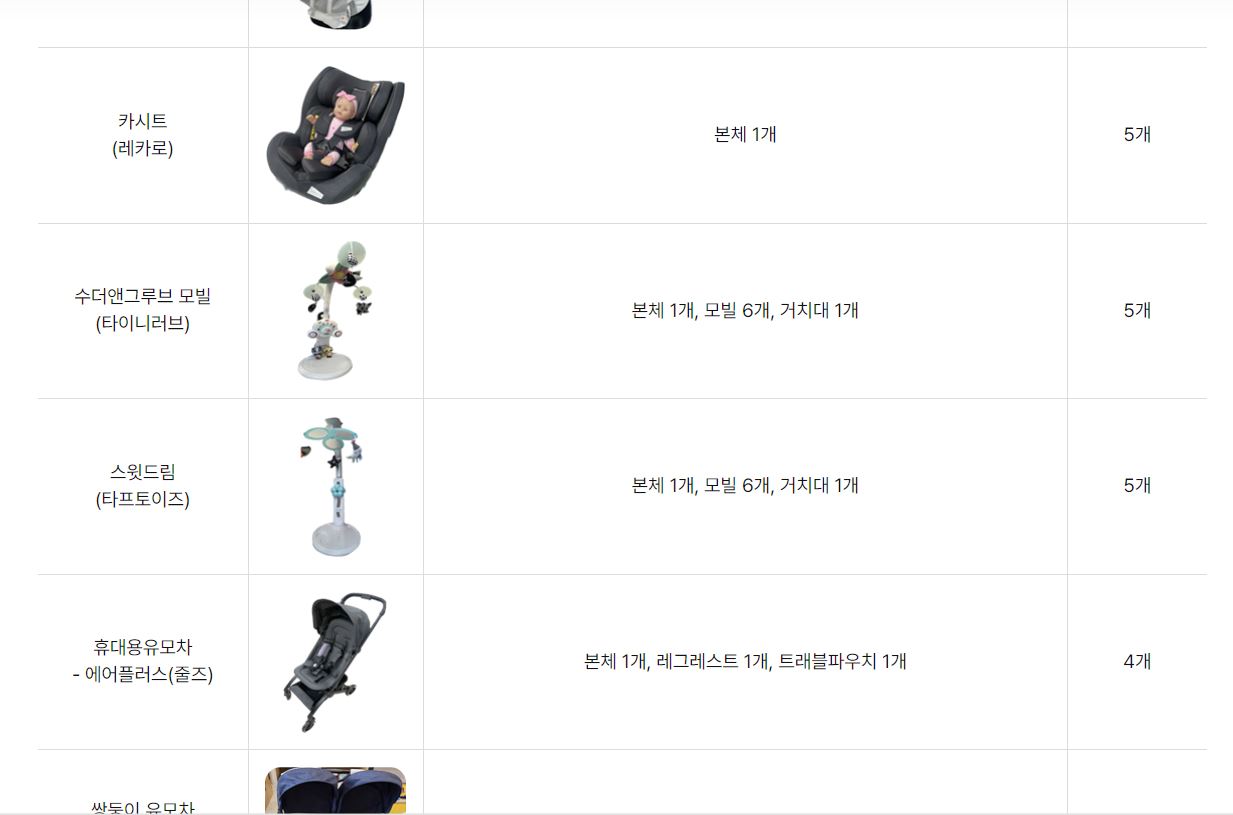The width and height of the screenshot is (1233, 815).
Task: Click the twin stroller image at bottom
Action: [335, 790]
